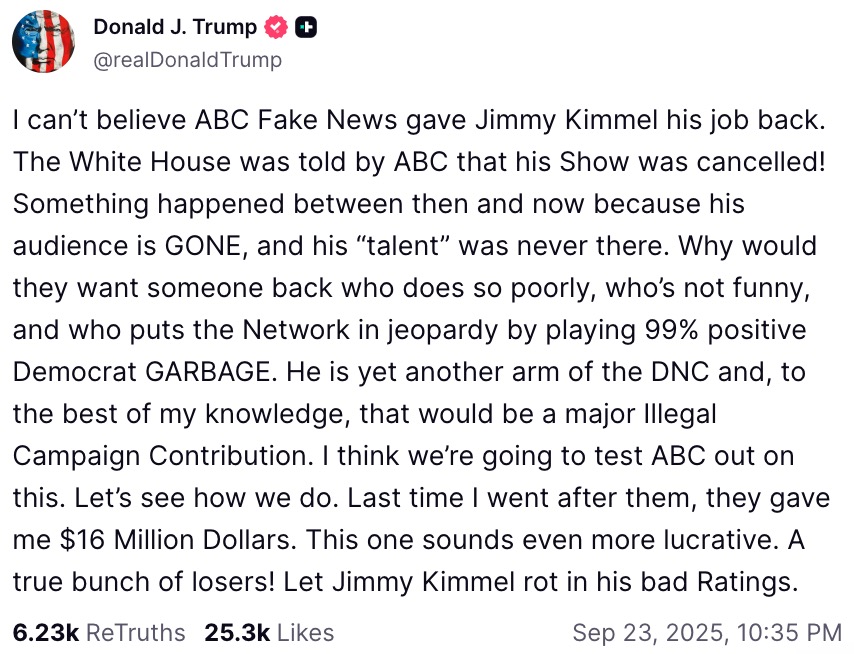The image size is (854, 654).
Task: Click the badge cluster beside the display name
Action: (290, 27)
